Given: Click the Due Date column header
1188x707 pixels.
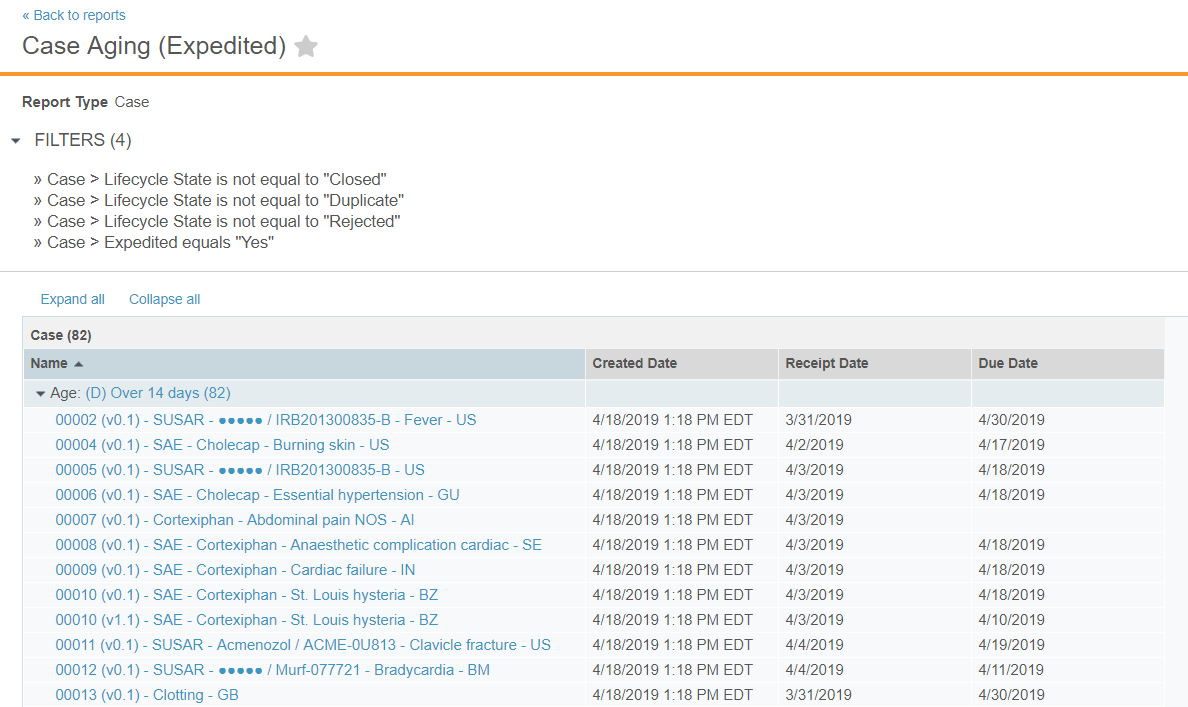Looking at the screenshot, I should click(1008, 363).
